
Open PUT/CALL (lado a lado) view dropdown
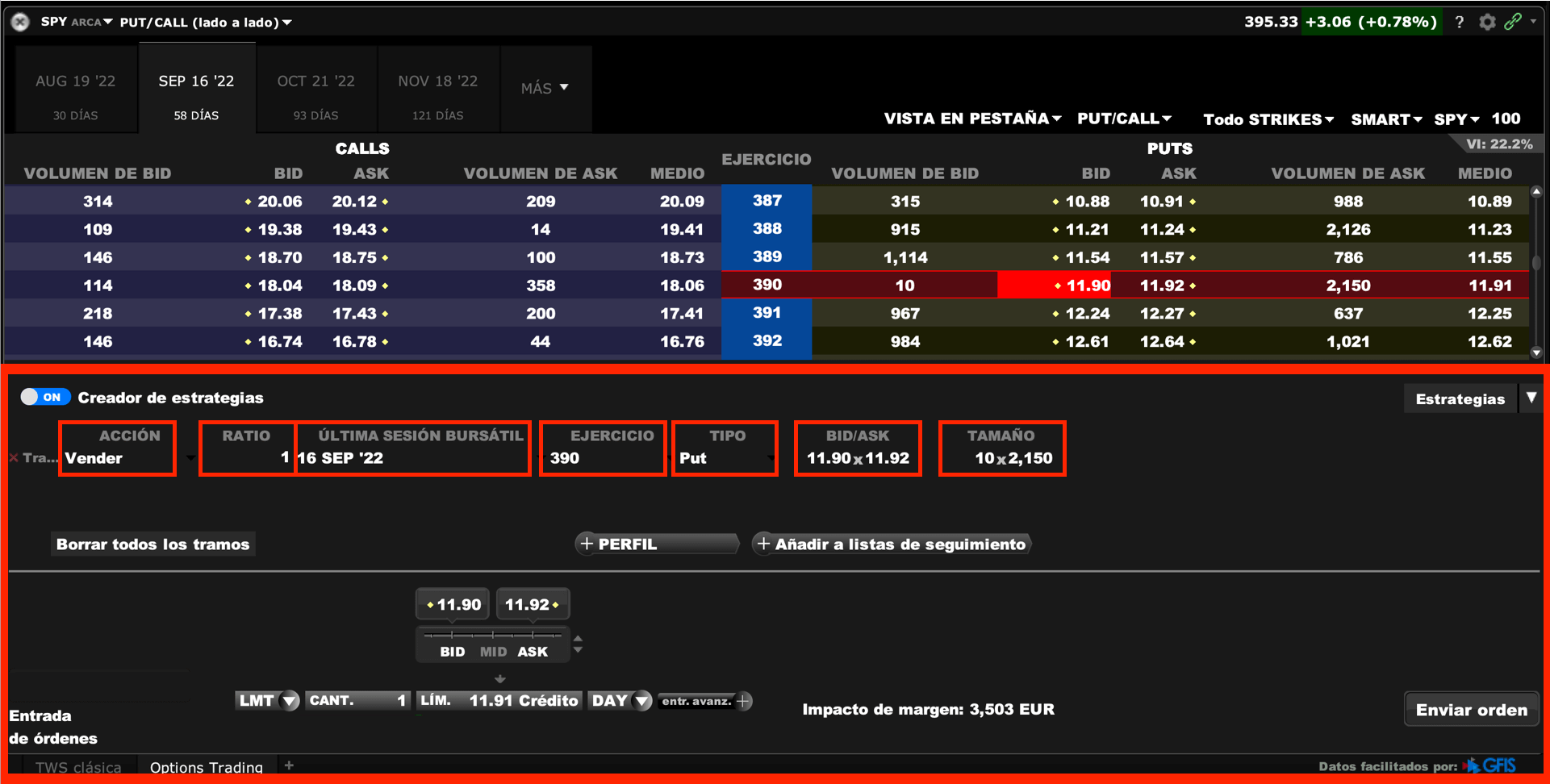pos(206,22)
